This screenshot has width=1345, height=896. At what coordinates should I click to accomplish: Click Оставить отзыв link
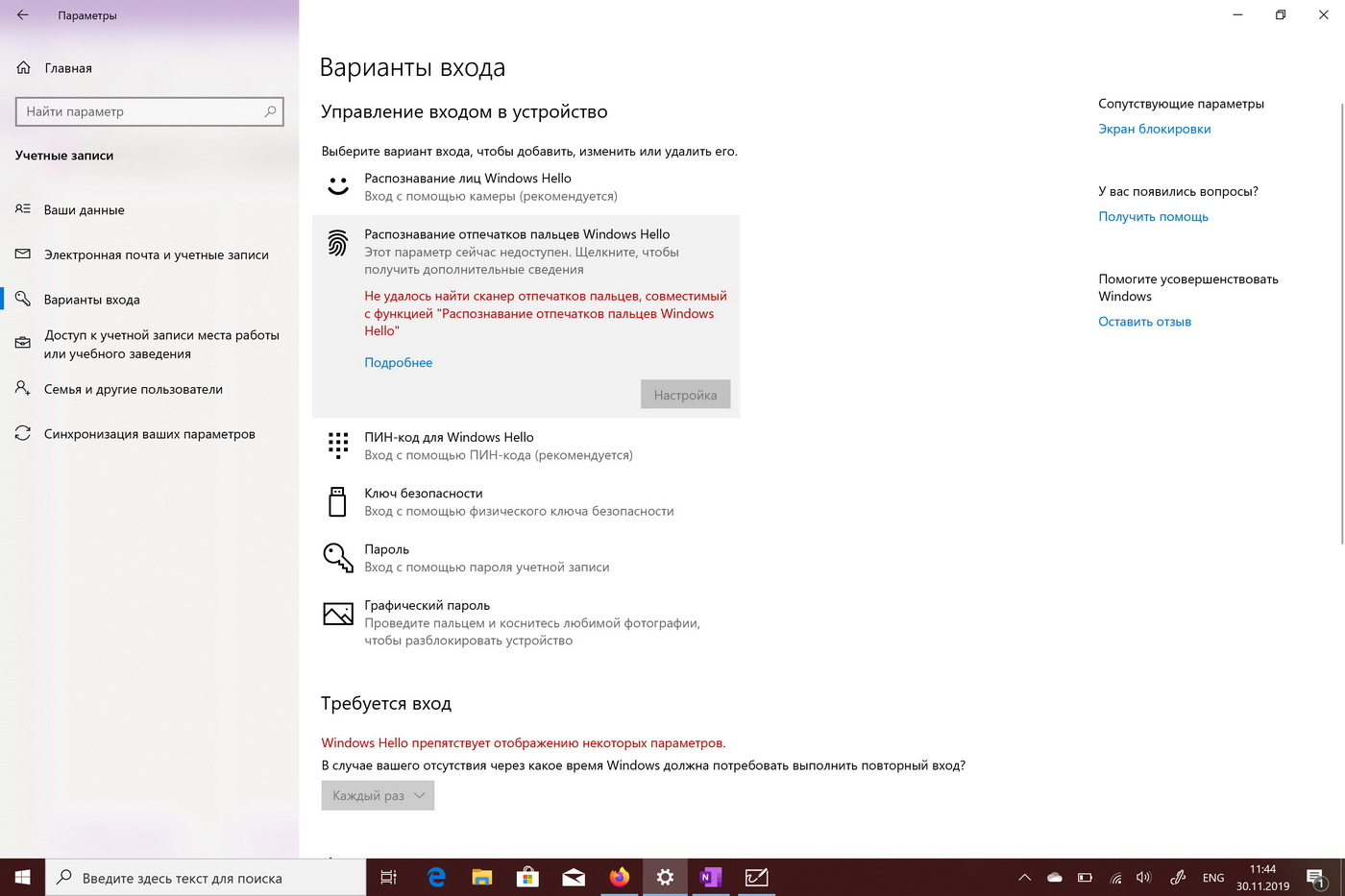1144,322
